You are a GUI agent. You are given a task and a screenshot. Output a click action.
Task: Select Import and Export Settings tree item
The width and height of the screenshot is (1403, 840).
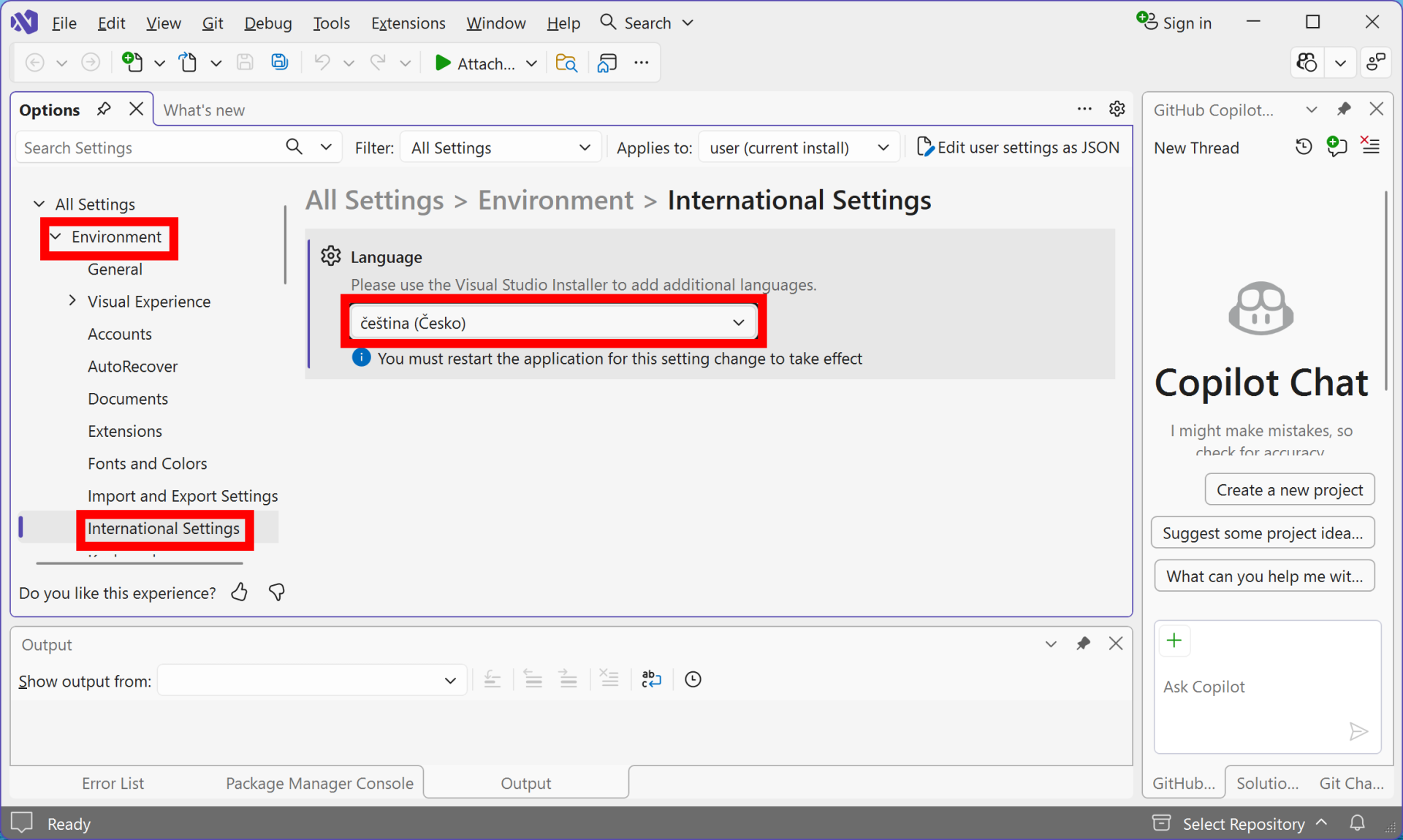point(183,495)
